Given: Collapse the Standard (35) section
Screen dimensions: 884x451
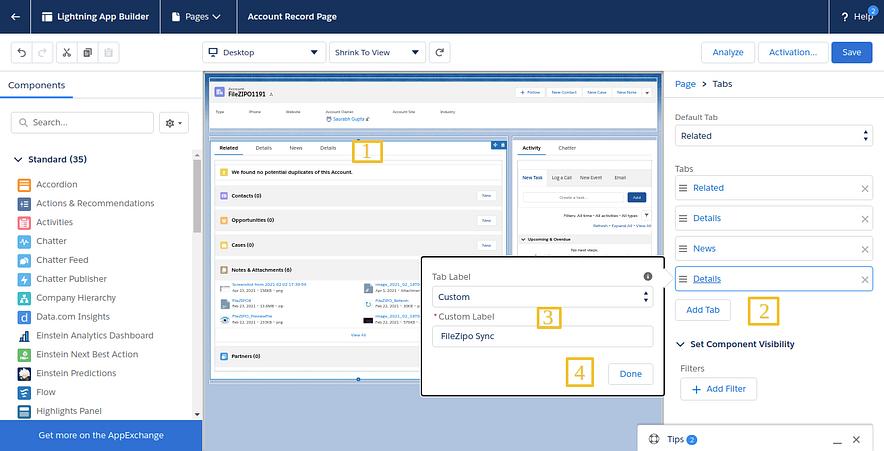Looking at the screenshot, I should point(18,160).
